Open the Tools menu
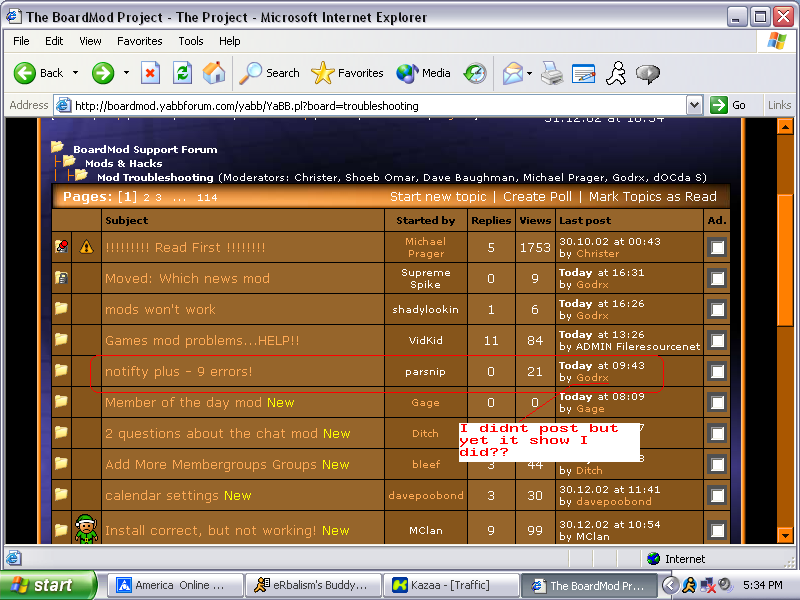 [191, 41]
